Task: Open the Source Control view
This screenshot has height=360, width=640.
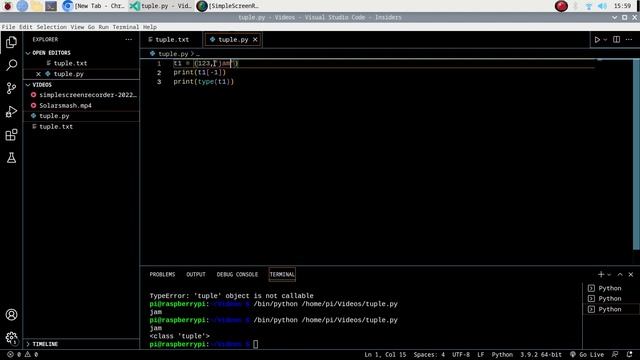Action: (11, 88)
